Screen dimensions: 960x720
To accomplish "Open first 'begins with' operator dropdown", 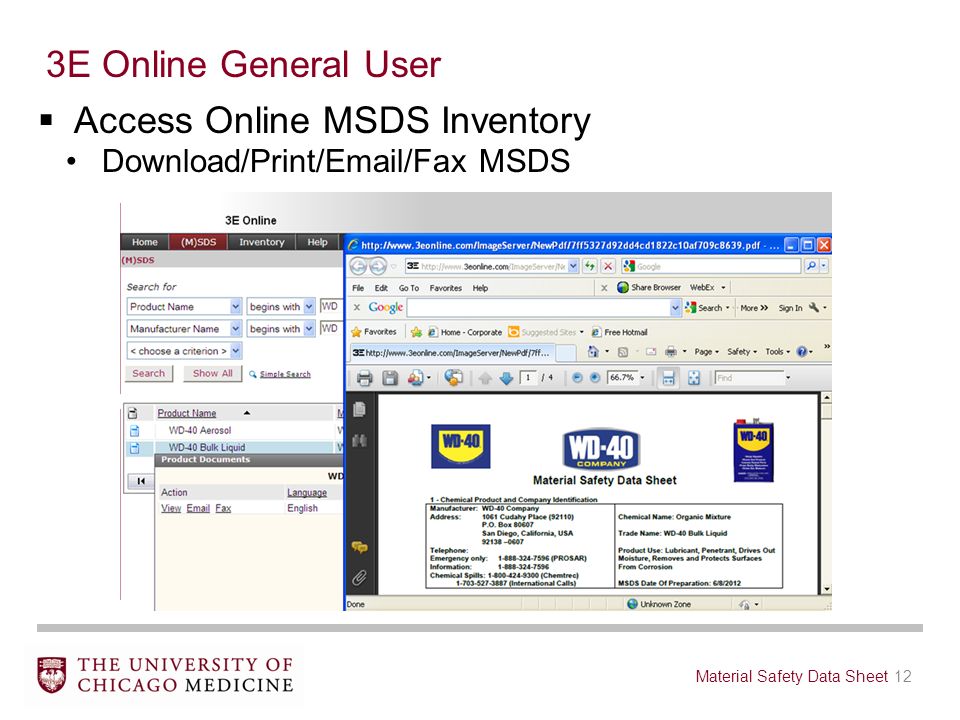I will (309, 307).
